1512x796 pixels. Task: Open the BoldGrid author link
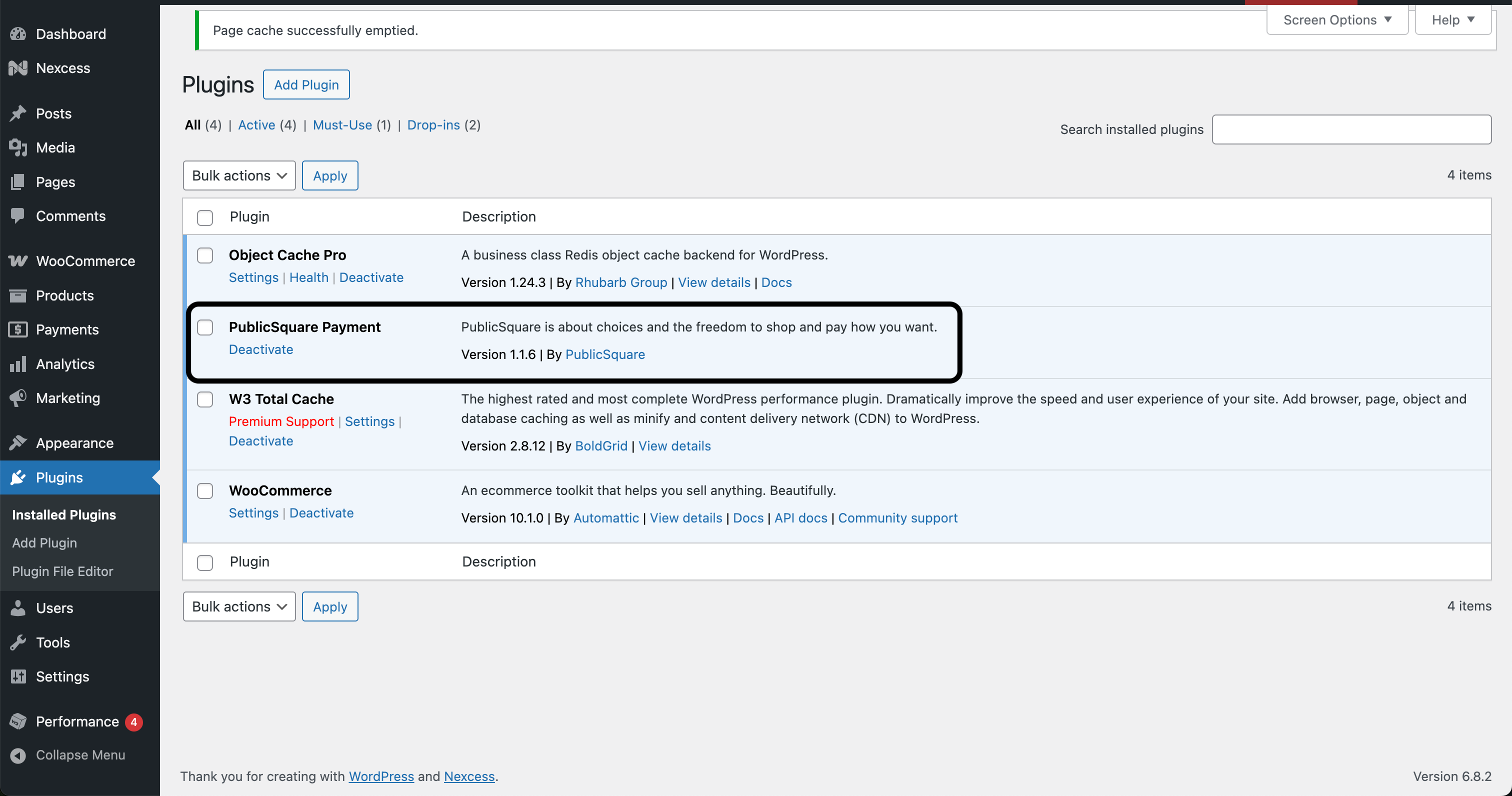pyautogui.click(x=601, y=446)
